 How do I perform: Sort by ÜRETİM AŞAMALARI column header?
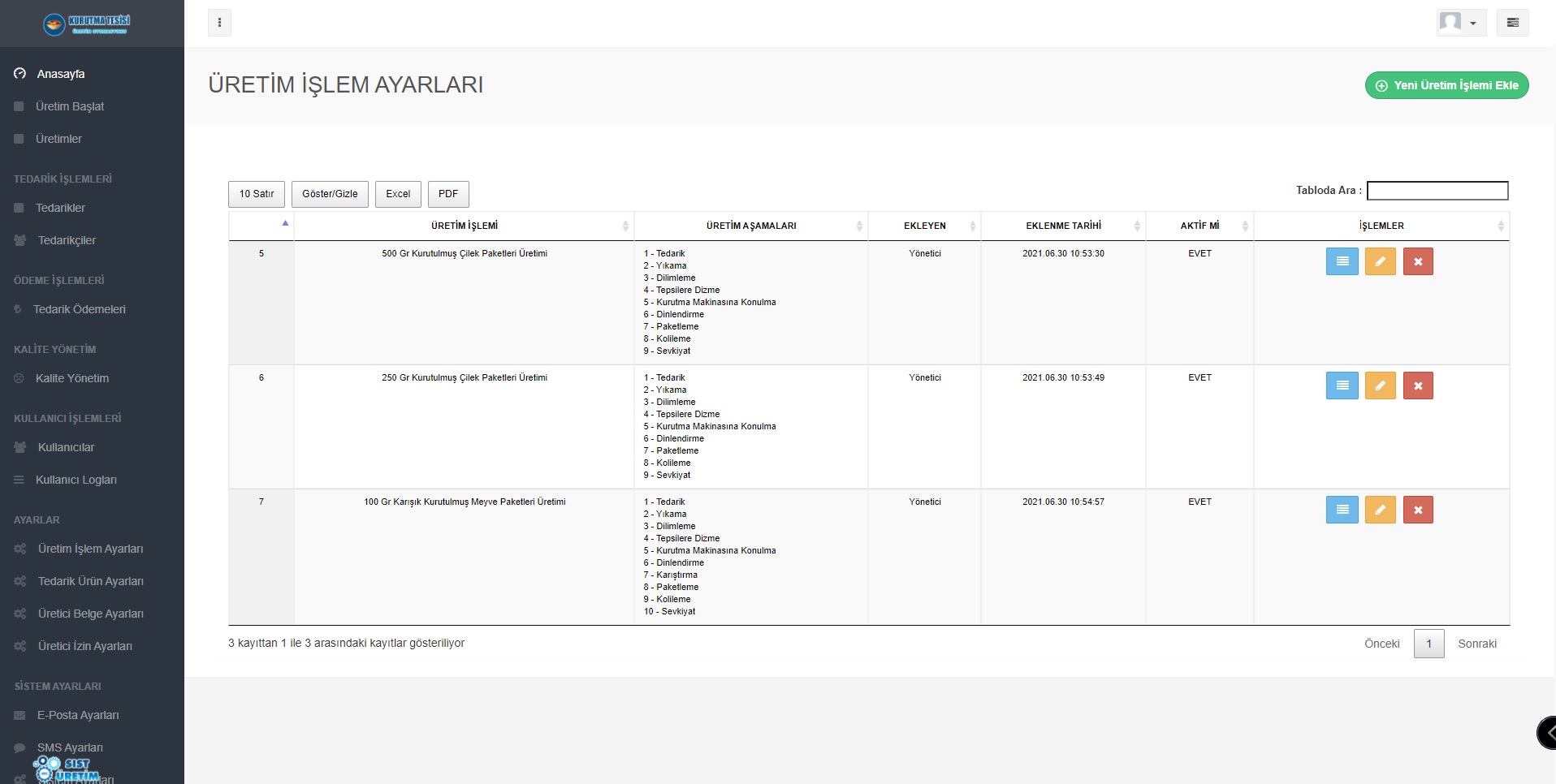[x=751, y=226]
